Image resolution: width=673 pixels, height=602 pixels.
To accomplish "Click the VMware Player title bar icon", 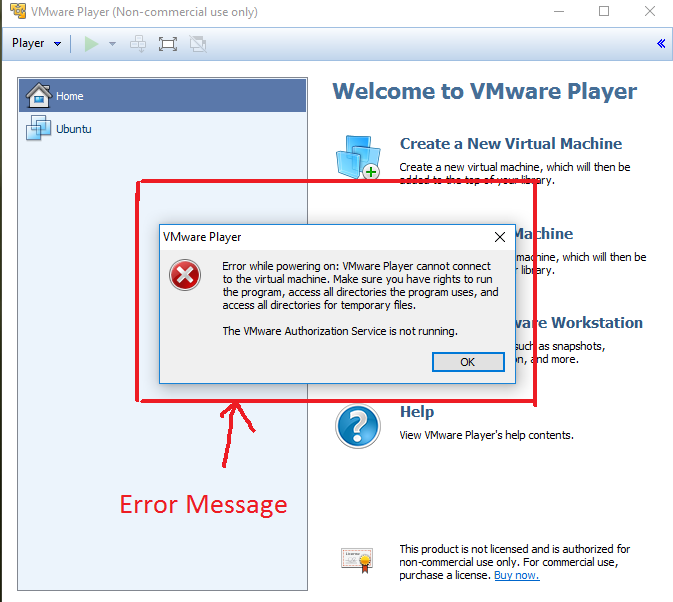I will (x=18, y=11).
